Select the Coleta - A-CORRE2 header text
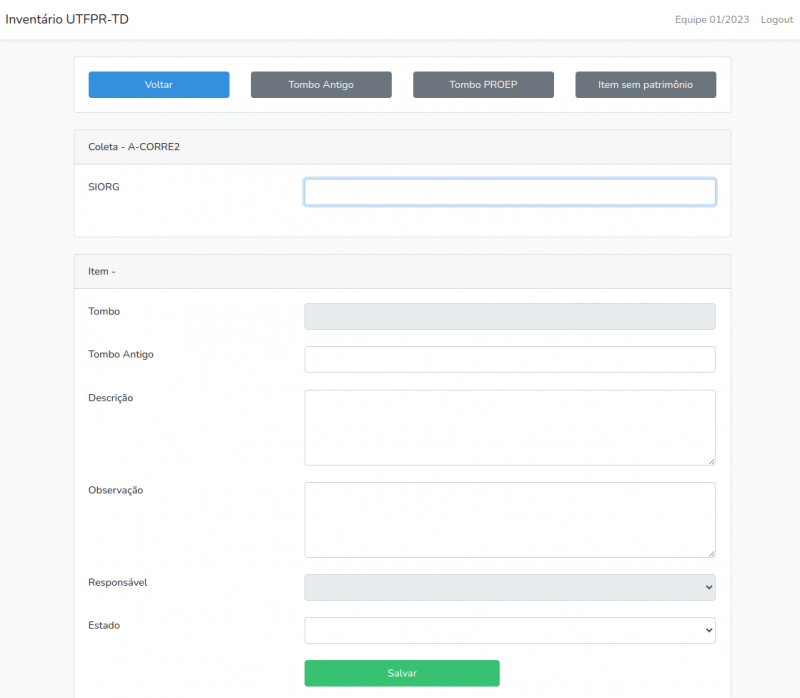800x698 pixels. coord(134,147)
